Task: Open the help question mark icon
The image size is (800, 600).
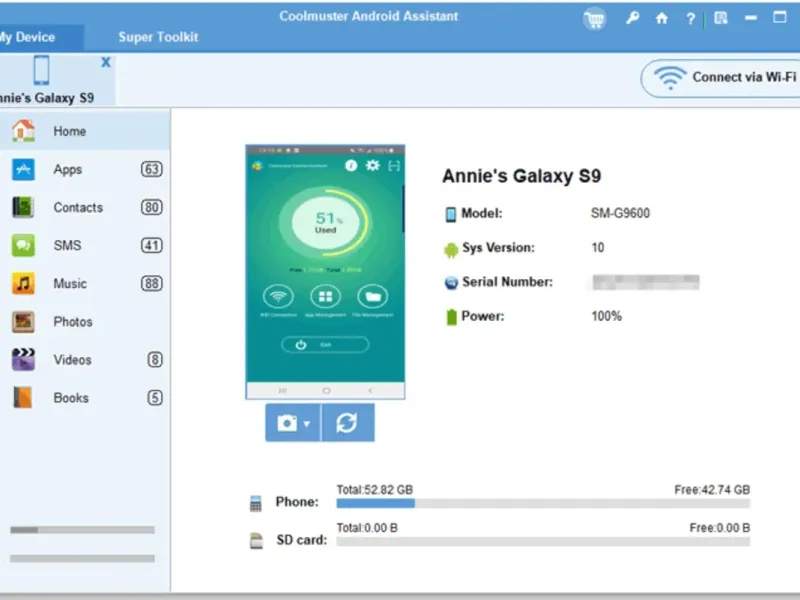Action: coord(690,19)
